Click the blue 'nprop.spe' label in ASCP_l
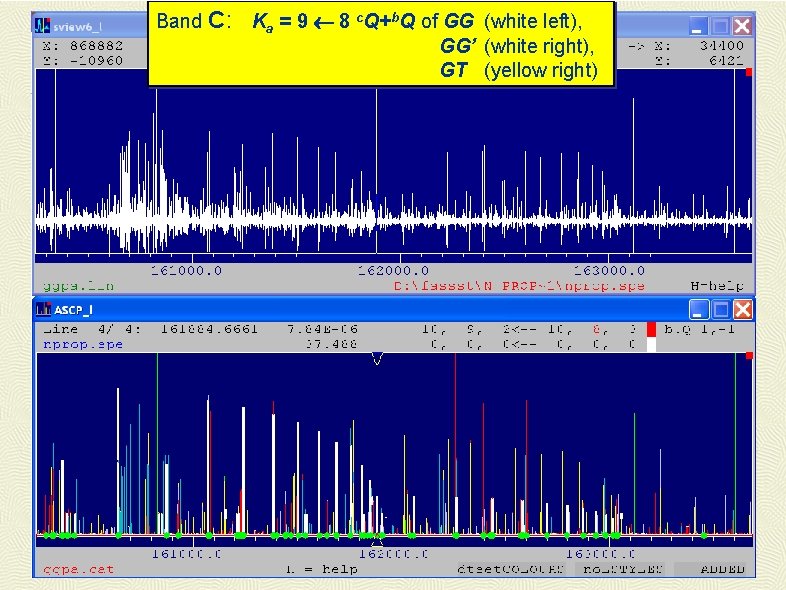Image resolution: width=786 pixels, height=590 pixels. tap(83, 344)
